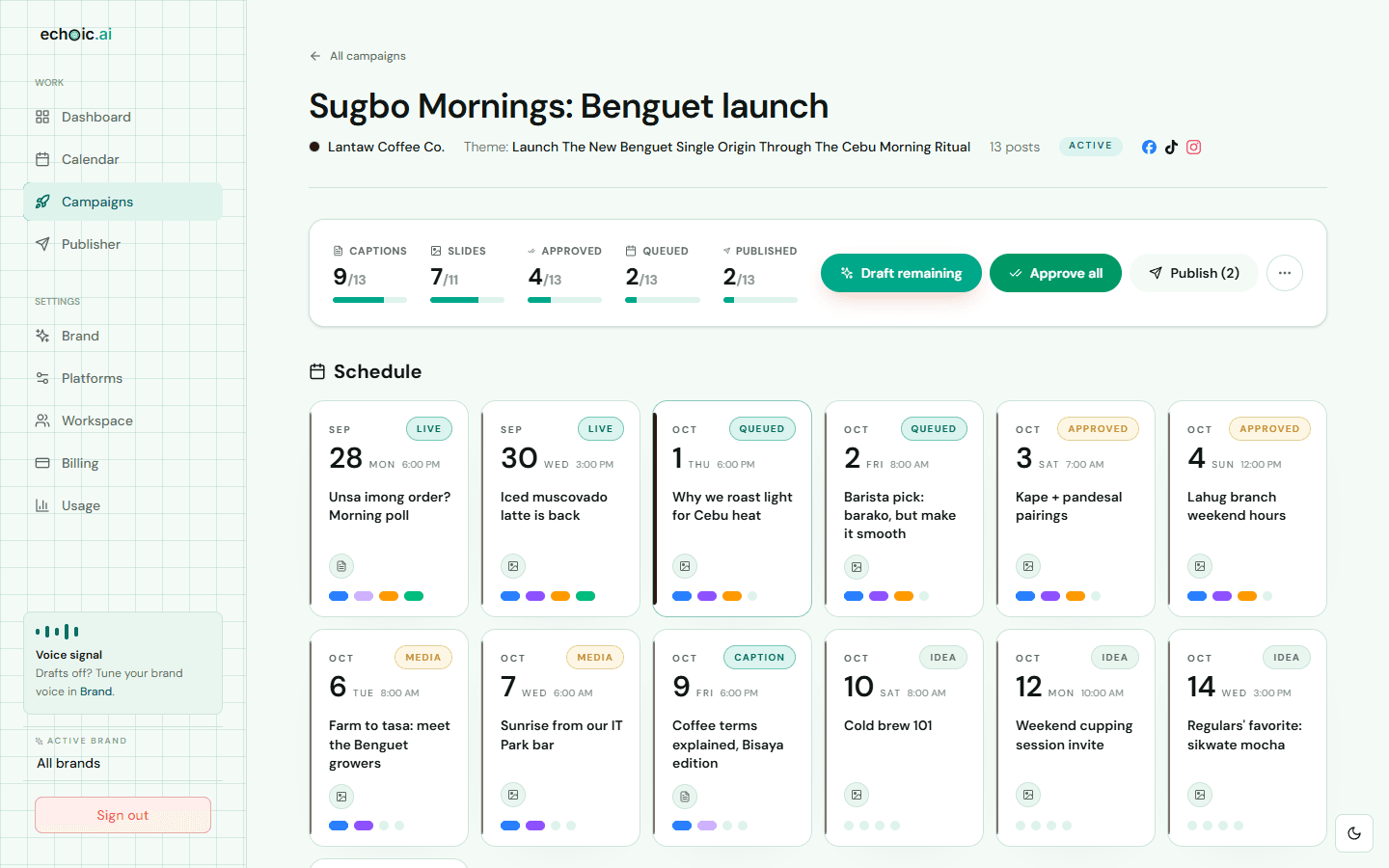Open Workspace settings
1389x868 pixels.
(123, 420)
